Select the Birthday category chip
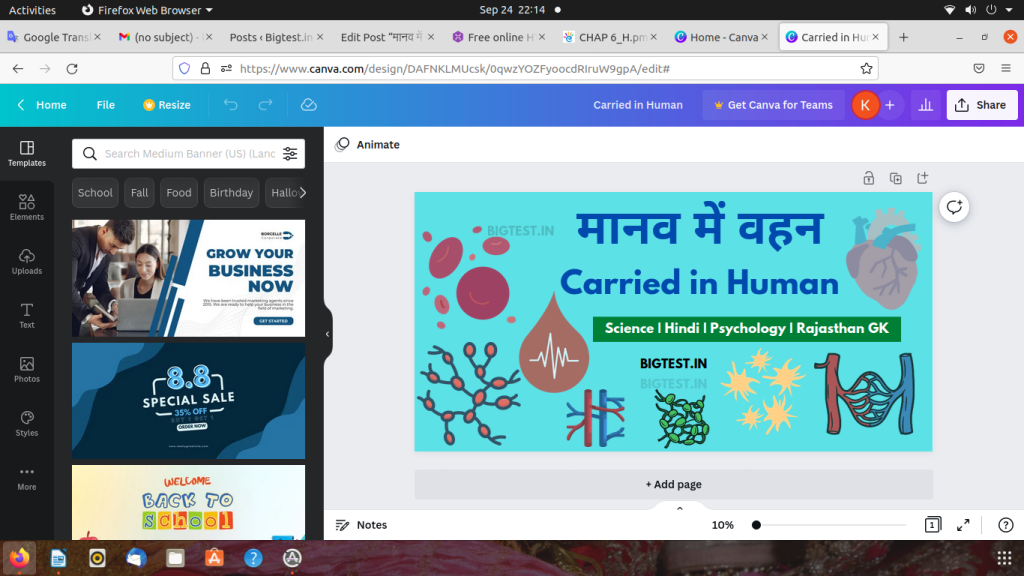 click(231, 193)
